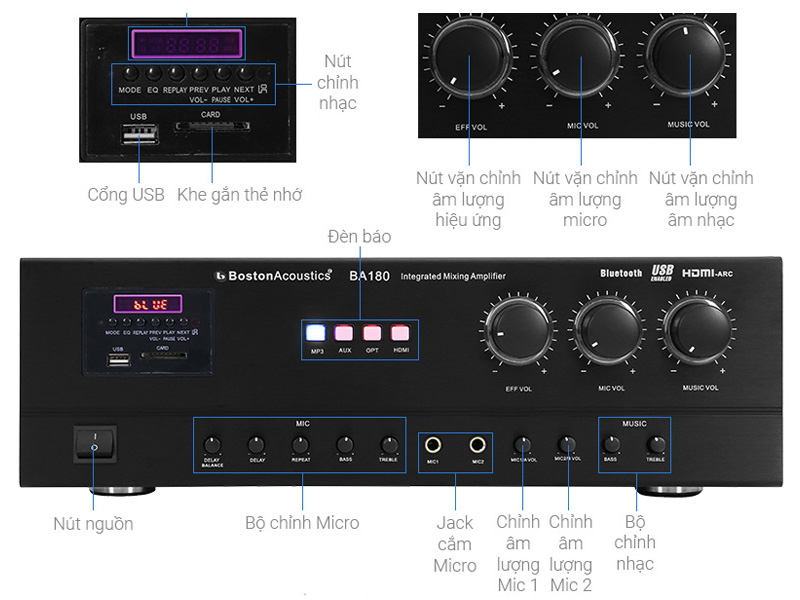This screenshot has height=600, width=800.
Task: Click the TREBLE knob in the MUSIC section
Action: click(656, 445)
